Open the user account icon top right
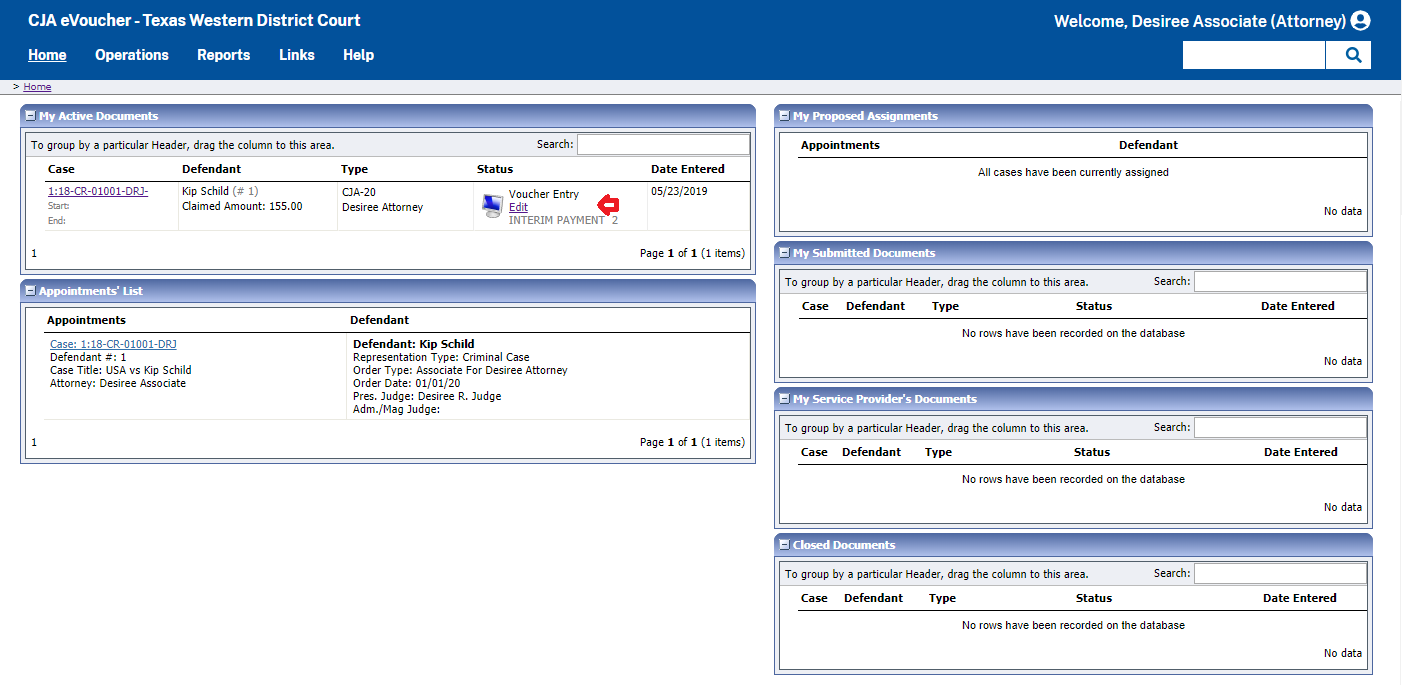This screenshot has height=685, width=1402. 1361,20
